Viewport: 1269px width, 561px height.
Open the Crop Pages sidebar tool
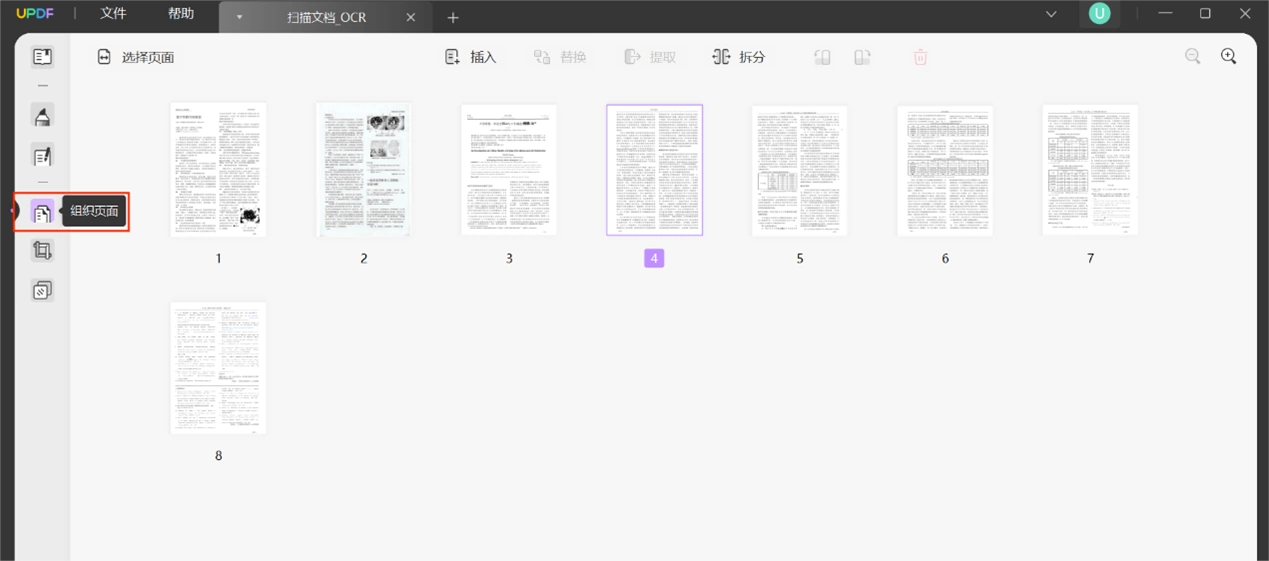(42, 251)
